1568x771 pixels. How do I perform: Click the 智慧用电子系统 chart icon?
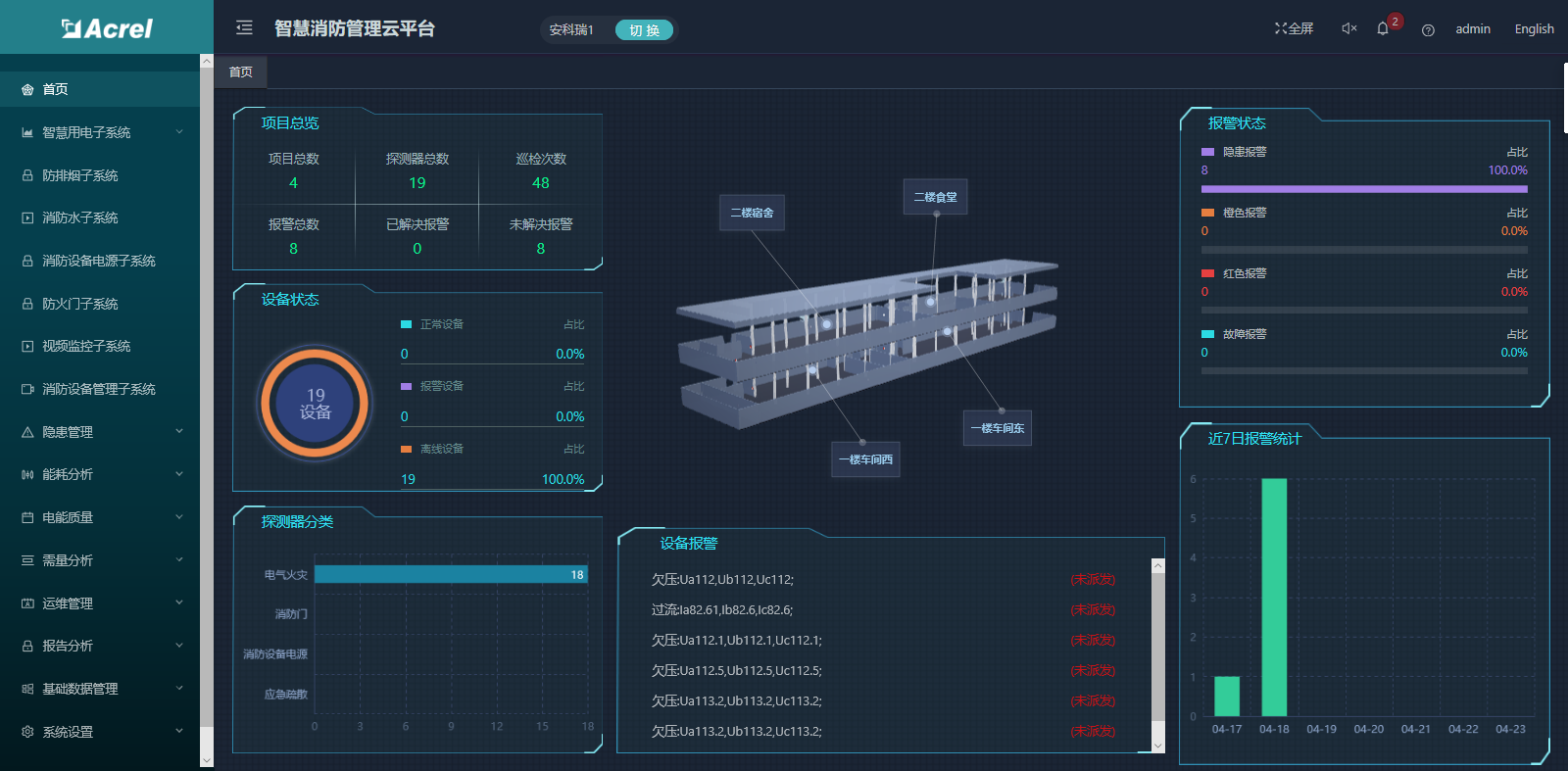click(x=27, y=132)
